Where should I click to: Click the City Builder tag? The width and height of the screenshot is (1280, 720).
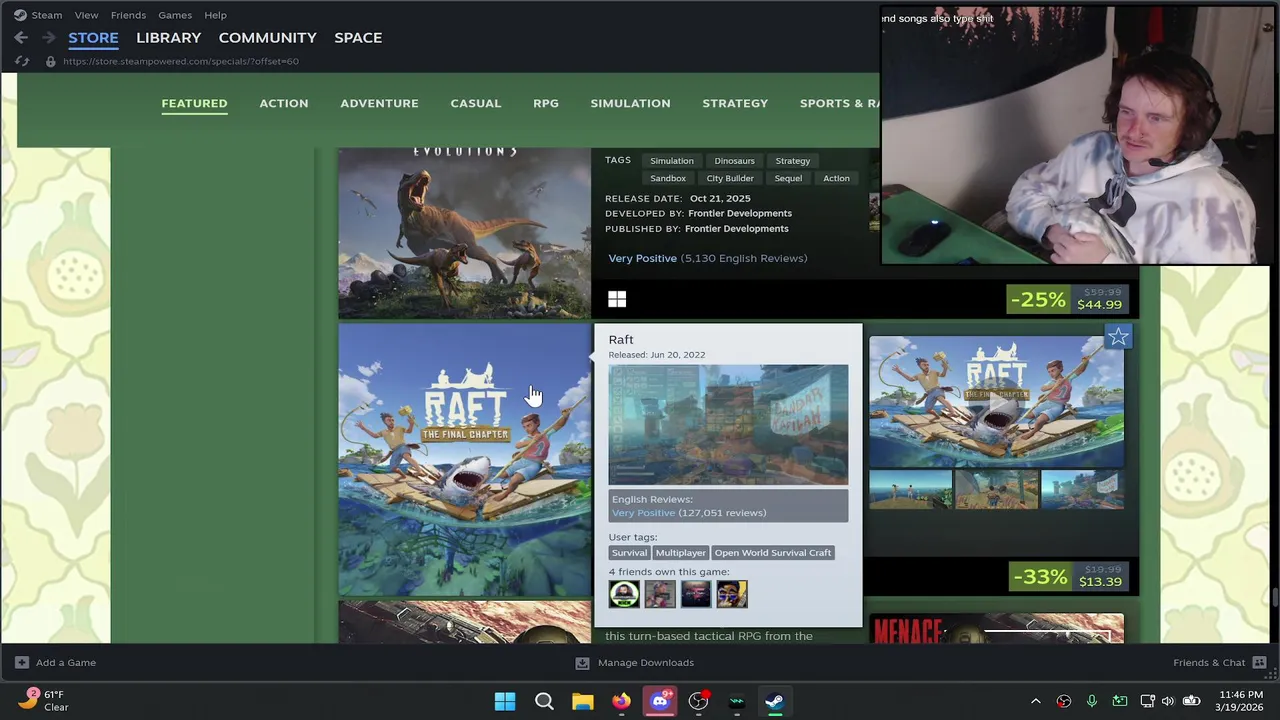730,178
